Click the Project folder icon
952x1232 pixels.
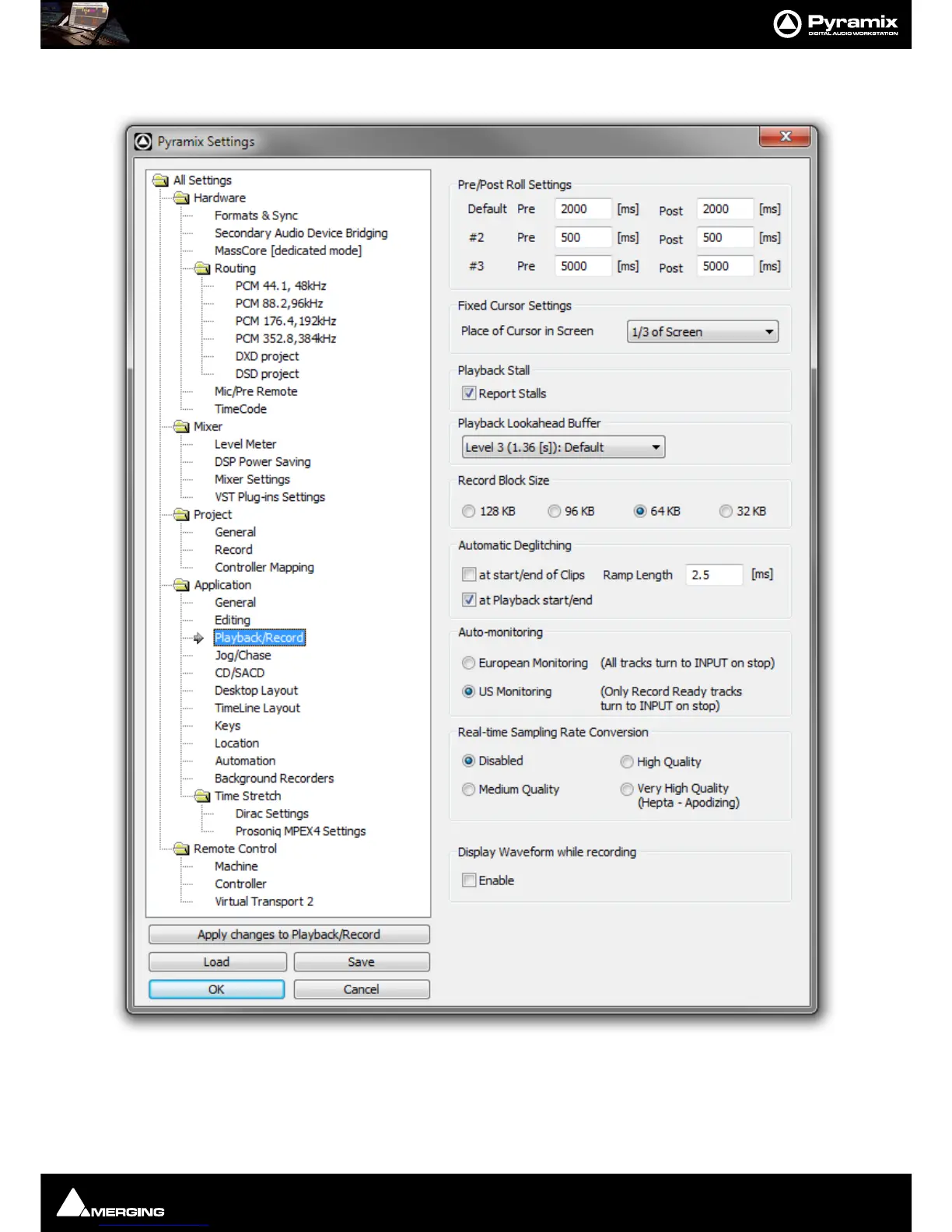(181, 515)
